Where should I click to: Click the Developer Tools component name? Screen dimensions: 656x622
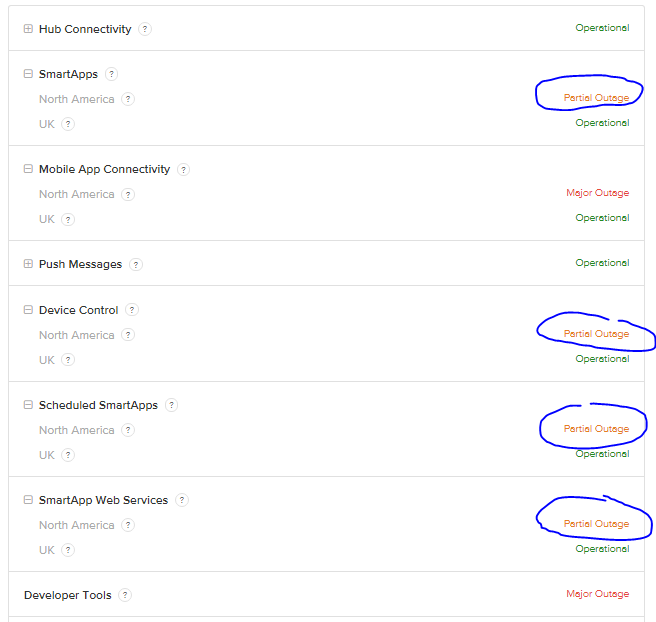tap(67, 595)
